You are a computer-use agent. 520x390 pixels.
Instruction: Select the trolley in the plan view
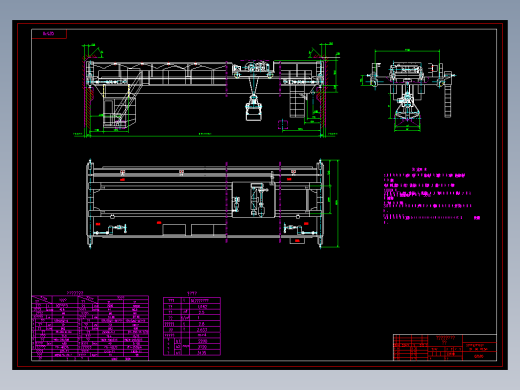(253, 199)
